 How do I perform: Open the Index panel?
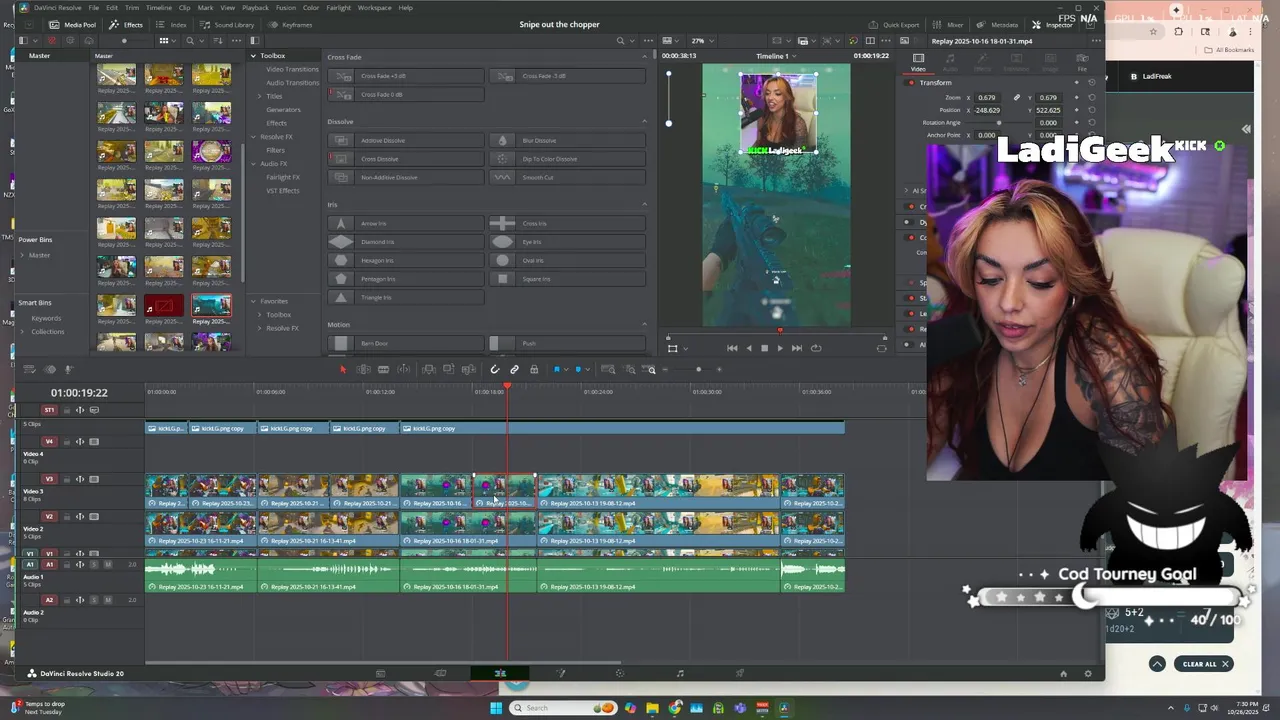173,24
